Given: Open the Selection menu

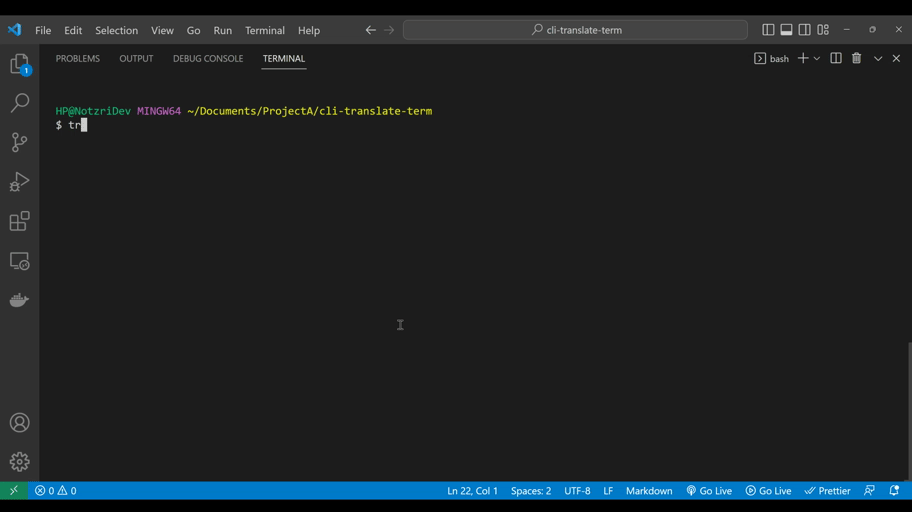Looking at the screenshot, I should [116, 30].
